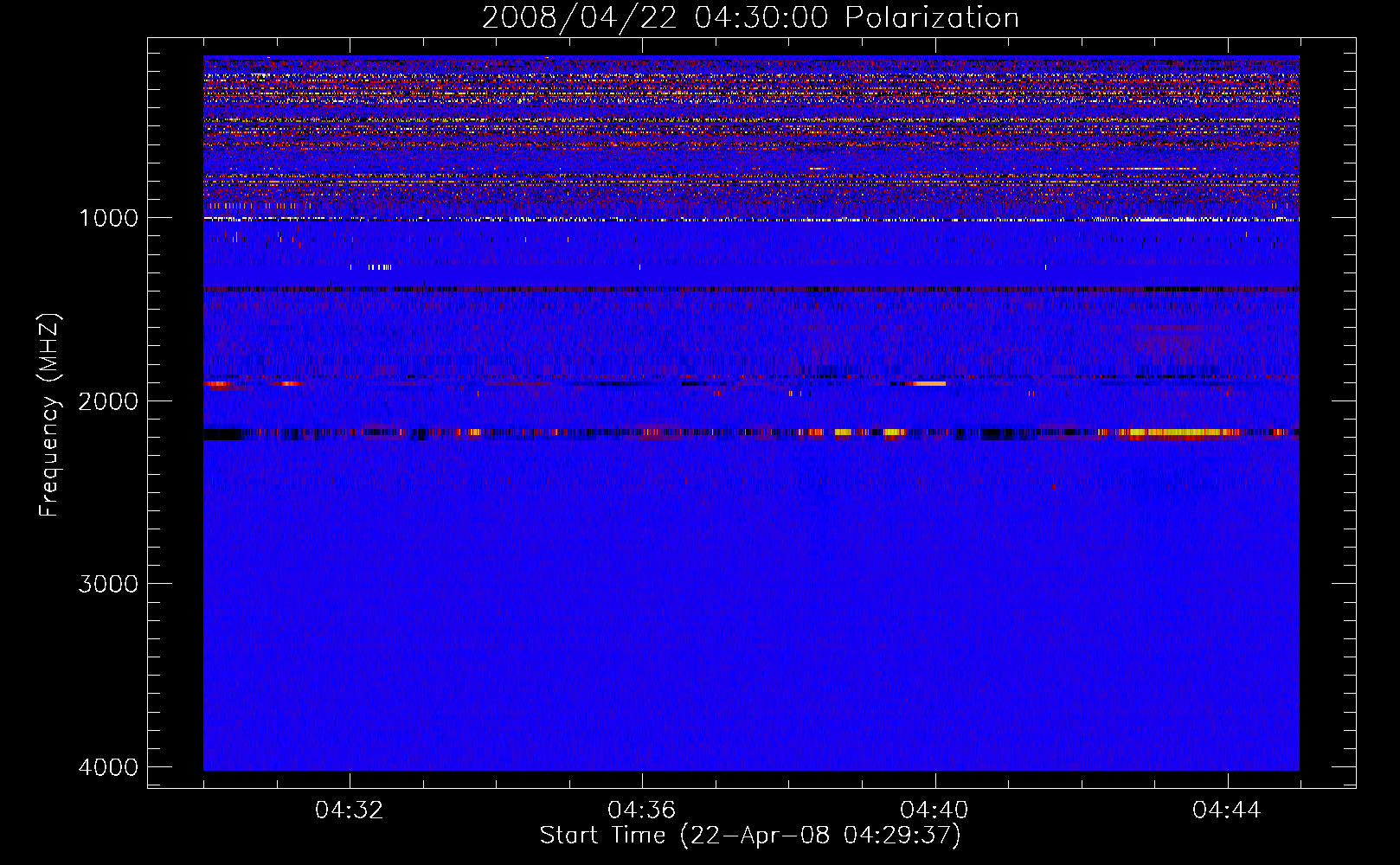Click the 4000 frequency tick label

108,767
